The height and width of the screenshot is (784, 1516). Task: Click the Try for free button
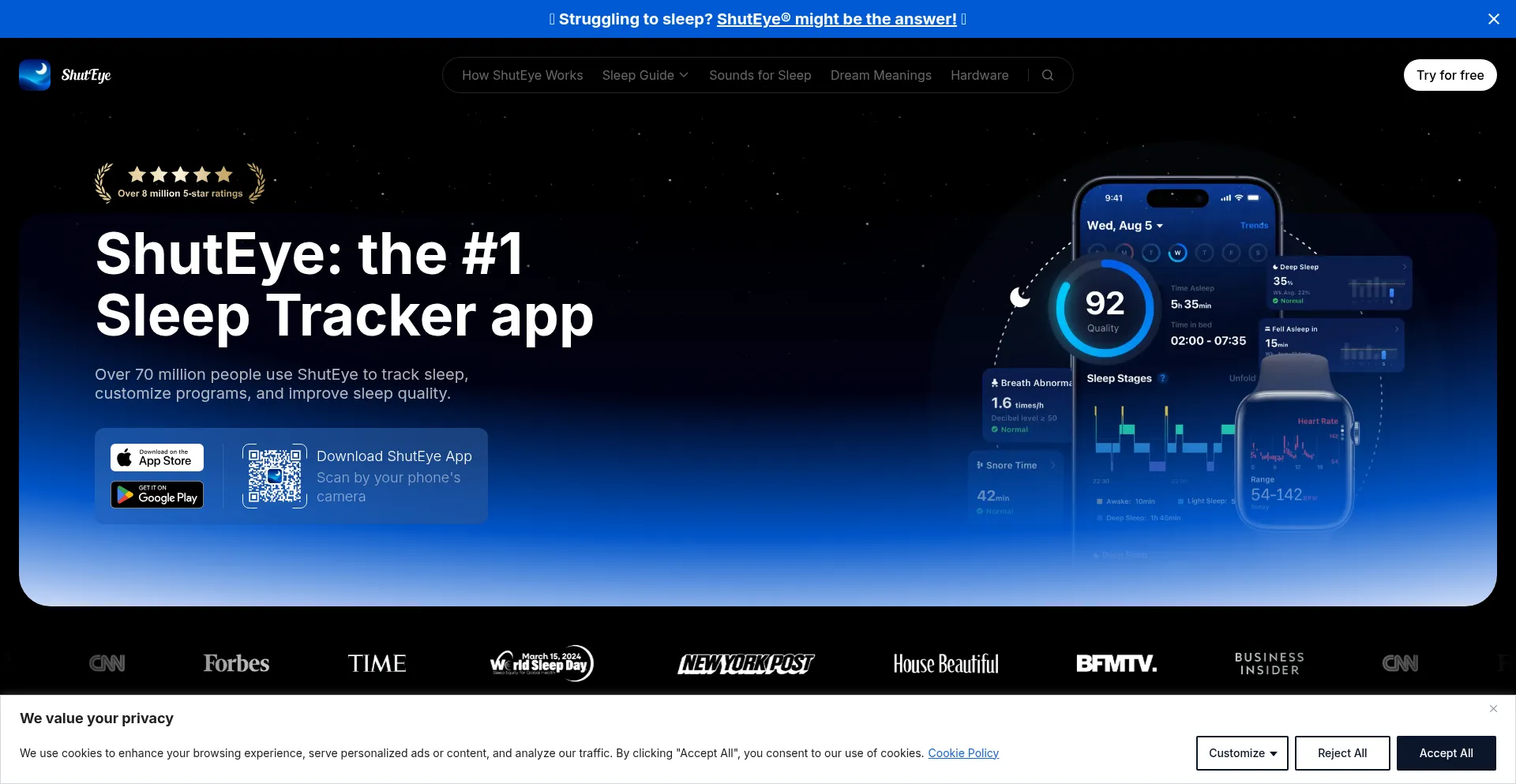click(x=1450, y=75)
